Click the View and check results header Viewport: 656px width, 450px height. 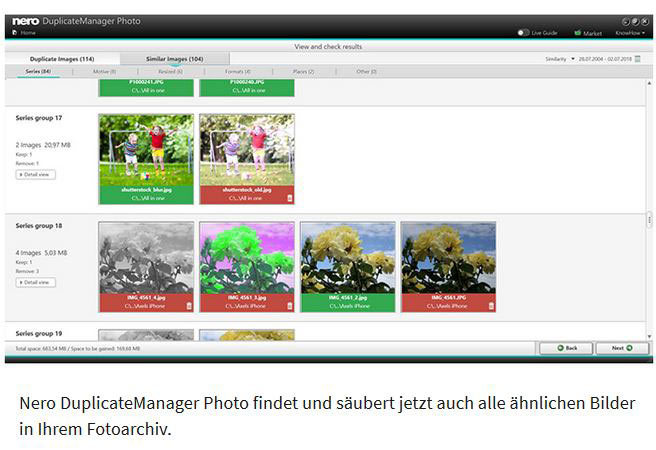click(x=328, y=46)
